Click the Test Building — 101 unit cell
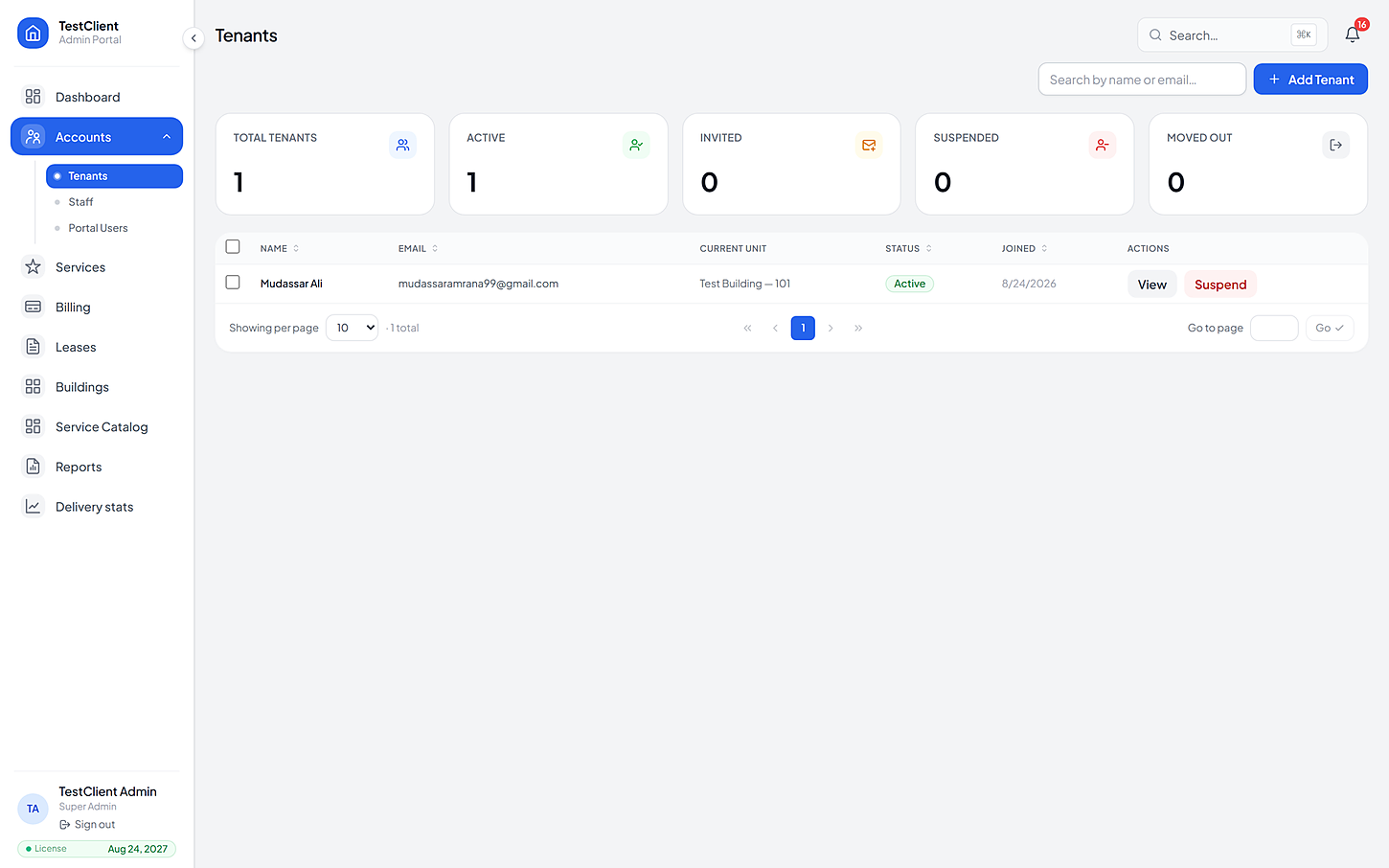 tap(745, 284)
